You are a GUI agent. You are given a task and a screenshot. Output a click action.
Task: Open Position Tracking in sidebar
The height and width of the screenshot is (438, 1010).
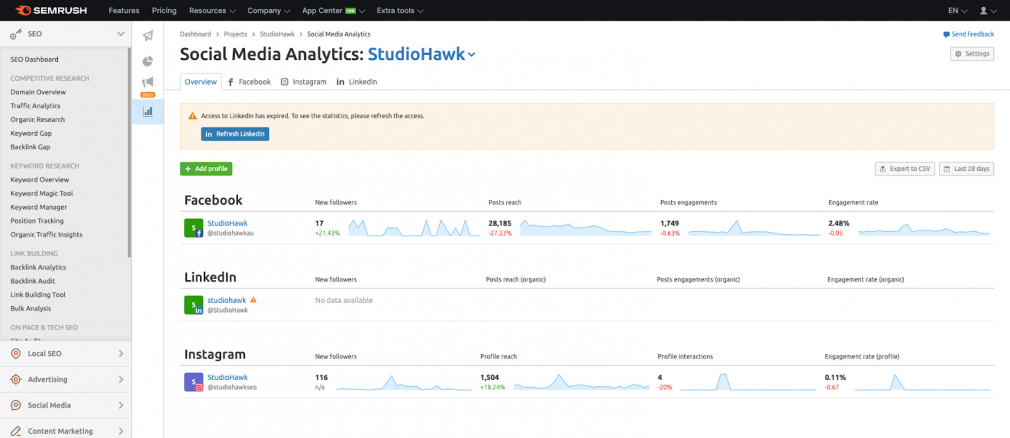(37, 221)
